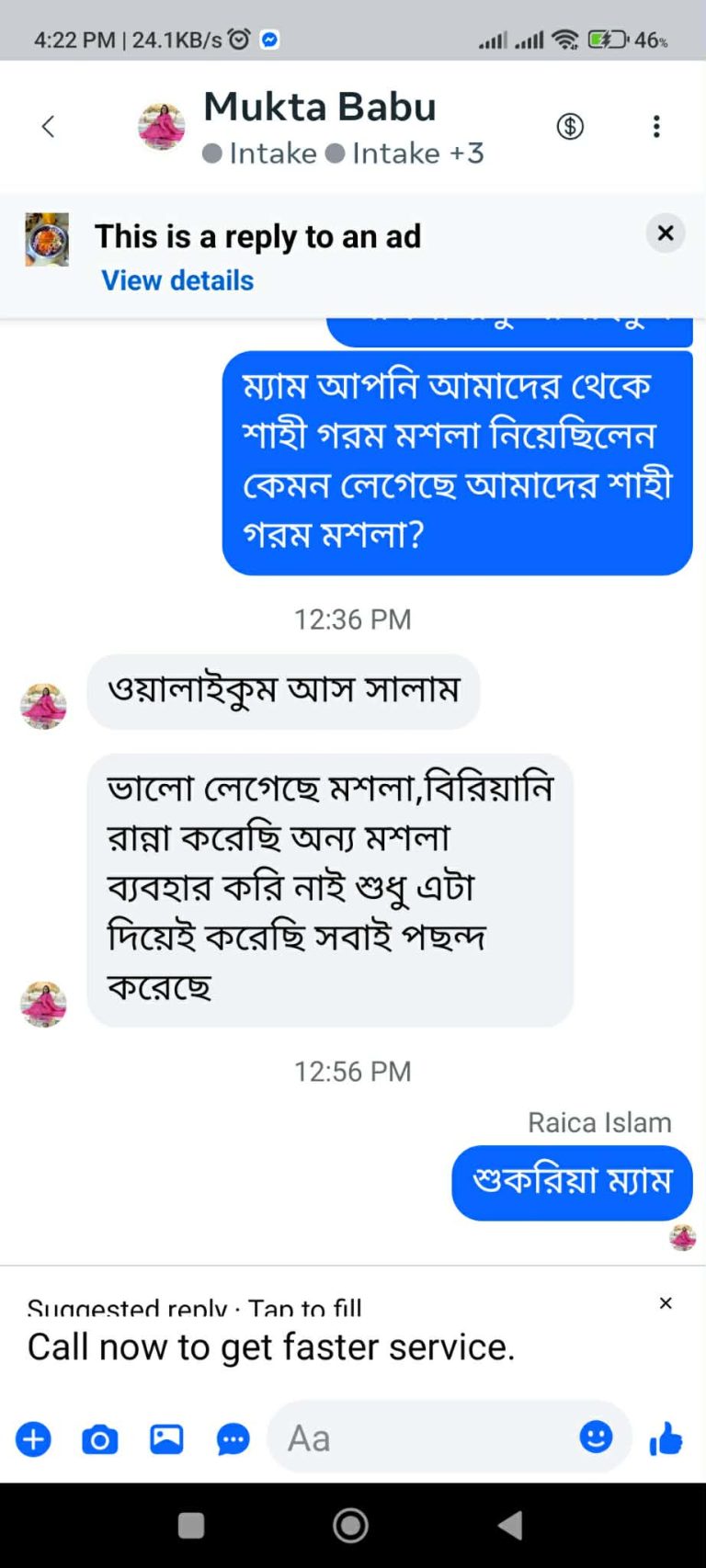
Task: Go back with the chat back arrow
Action: 48,126
